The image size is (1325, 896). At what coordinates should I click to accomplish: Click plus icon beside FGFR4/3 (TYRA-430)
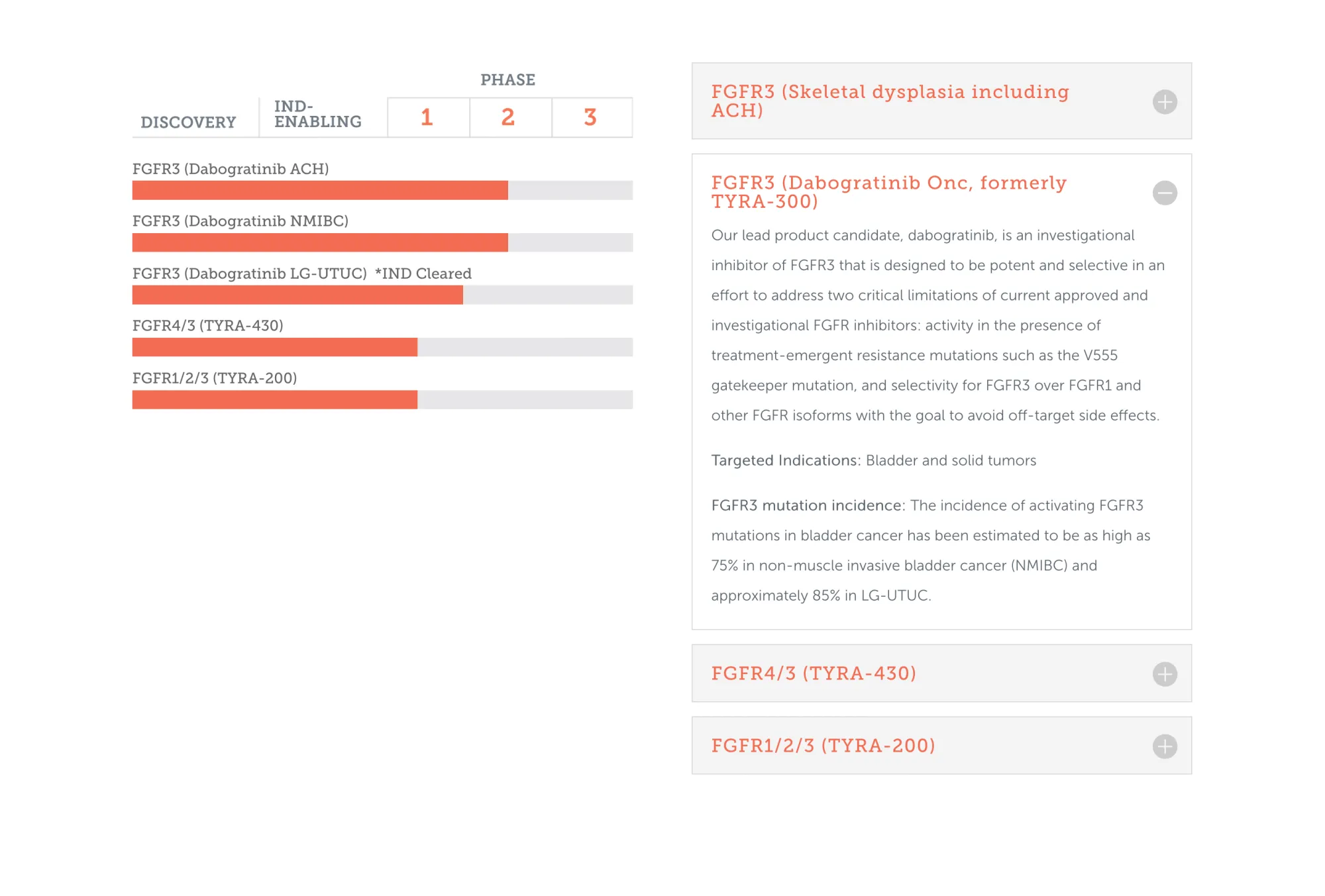pos(1164,674)
